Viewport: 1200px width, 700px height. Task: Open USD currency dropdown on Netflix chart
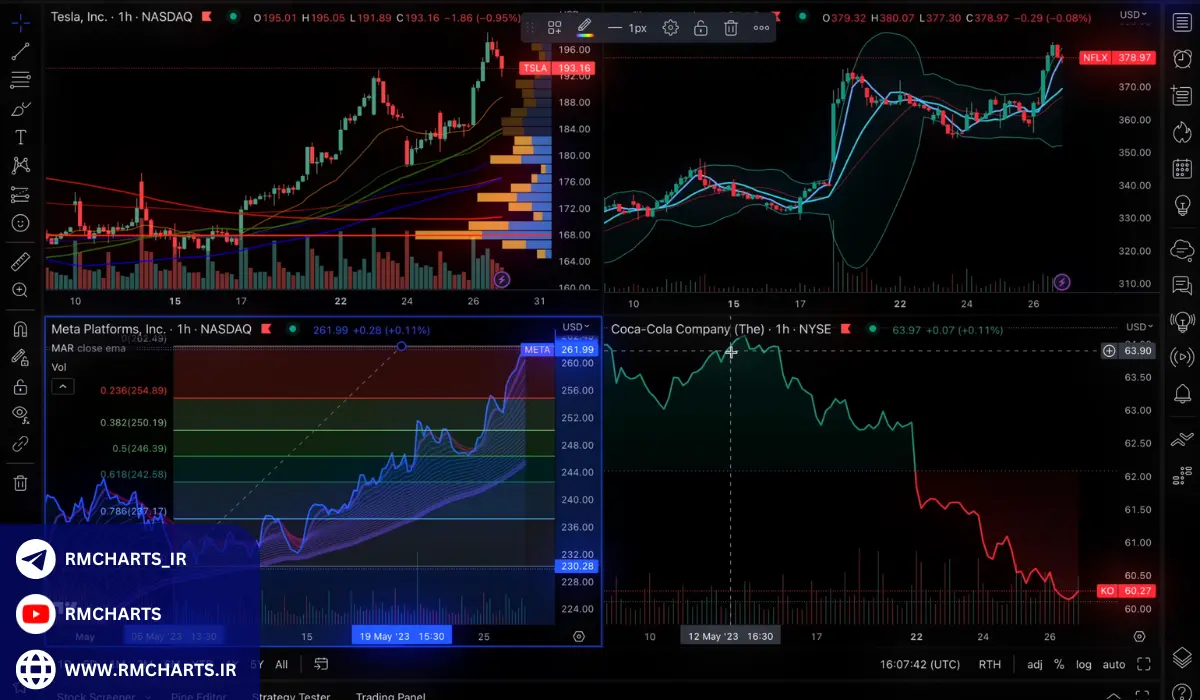pyautogui.click(x=1135, y=14)
